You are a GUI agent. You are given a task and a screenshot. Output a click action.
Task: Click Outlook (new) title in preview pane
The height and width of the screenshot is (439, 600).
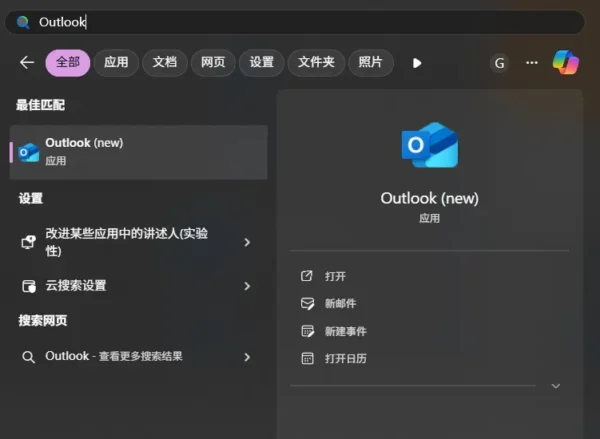(x=429, y=198)
